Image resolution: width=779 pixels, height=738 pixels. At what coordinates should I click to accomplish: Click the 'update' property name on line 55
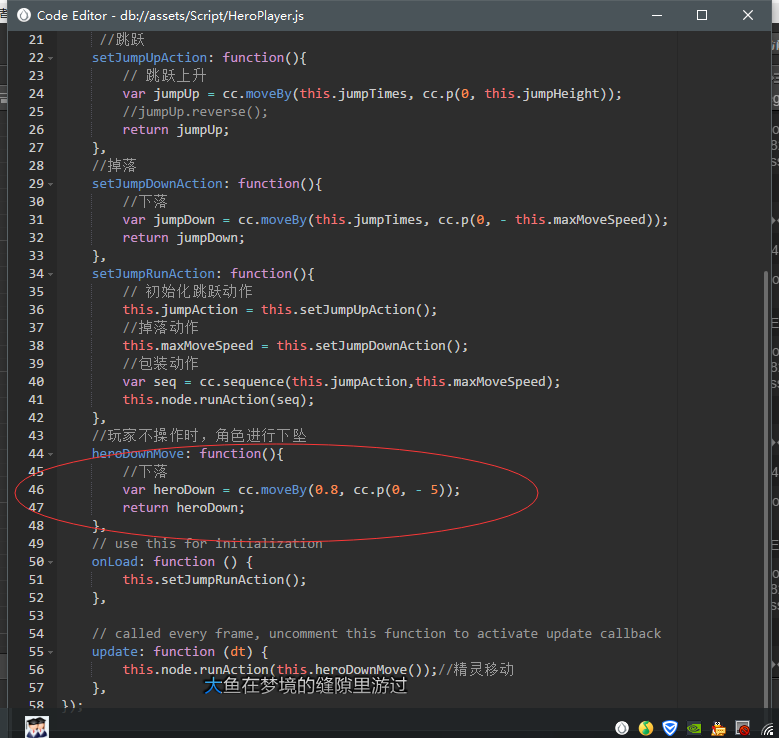(115, 652)
